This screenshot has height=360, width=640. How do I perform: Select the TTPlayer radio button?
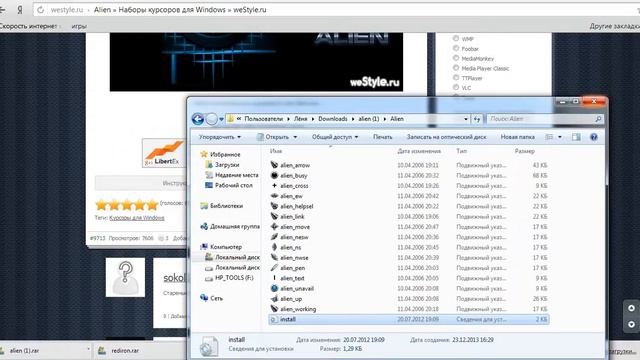pos(456,78)
